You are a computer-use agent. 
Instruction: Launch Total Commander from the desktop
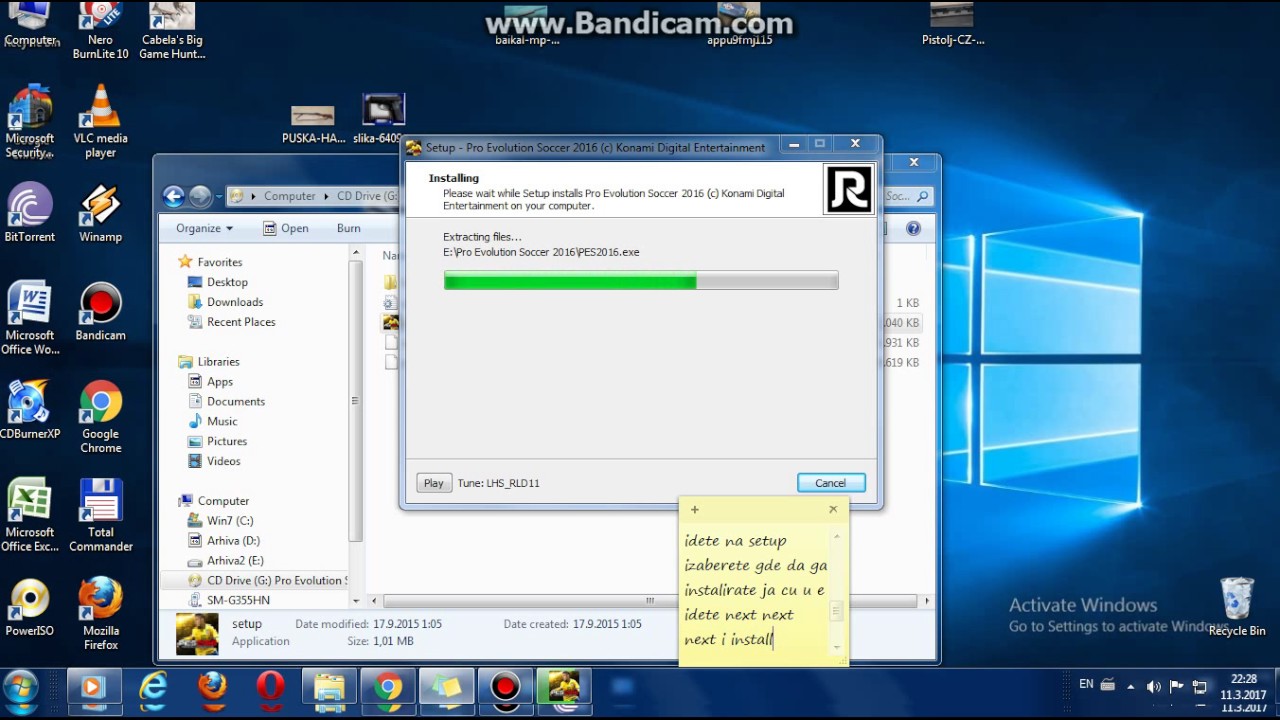click(100, 515)
